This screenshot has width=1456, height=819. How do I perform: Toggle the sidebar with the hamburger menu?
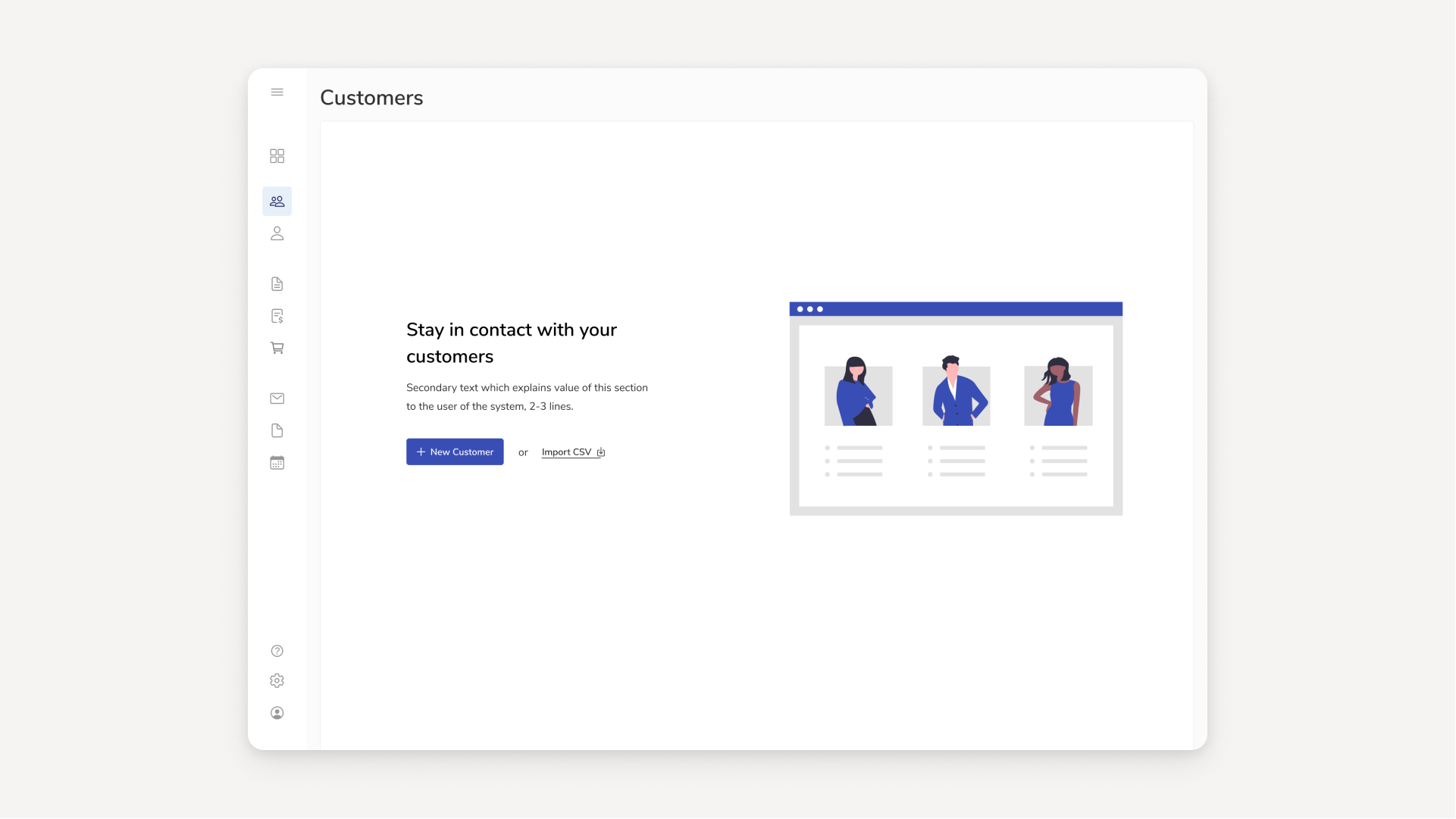277,92
